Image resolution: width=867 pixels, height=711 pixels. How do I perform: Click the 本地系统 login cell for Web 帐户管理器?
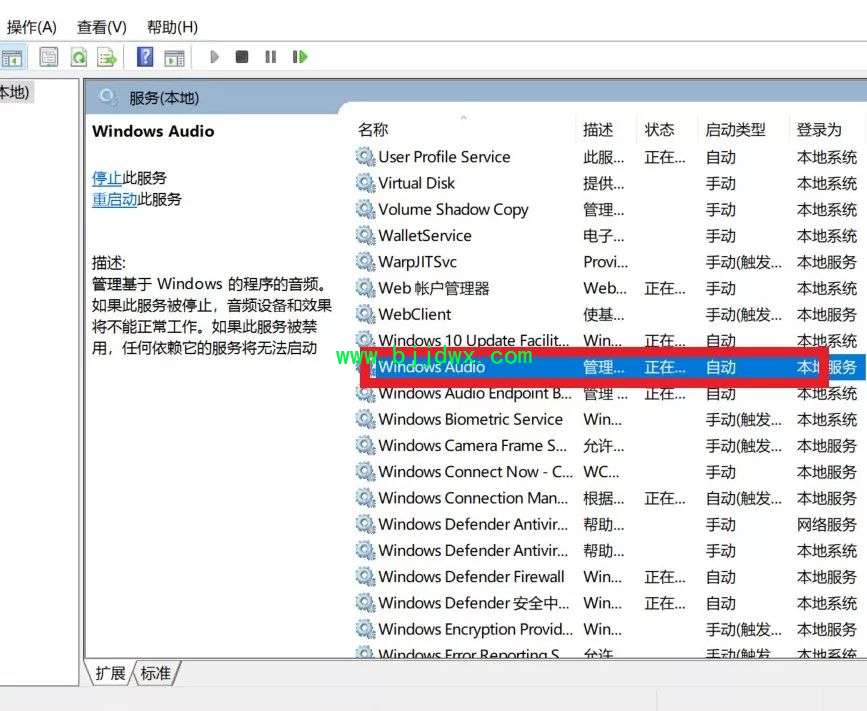(x=827, y=288)
